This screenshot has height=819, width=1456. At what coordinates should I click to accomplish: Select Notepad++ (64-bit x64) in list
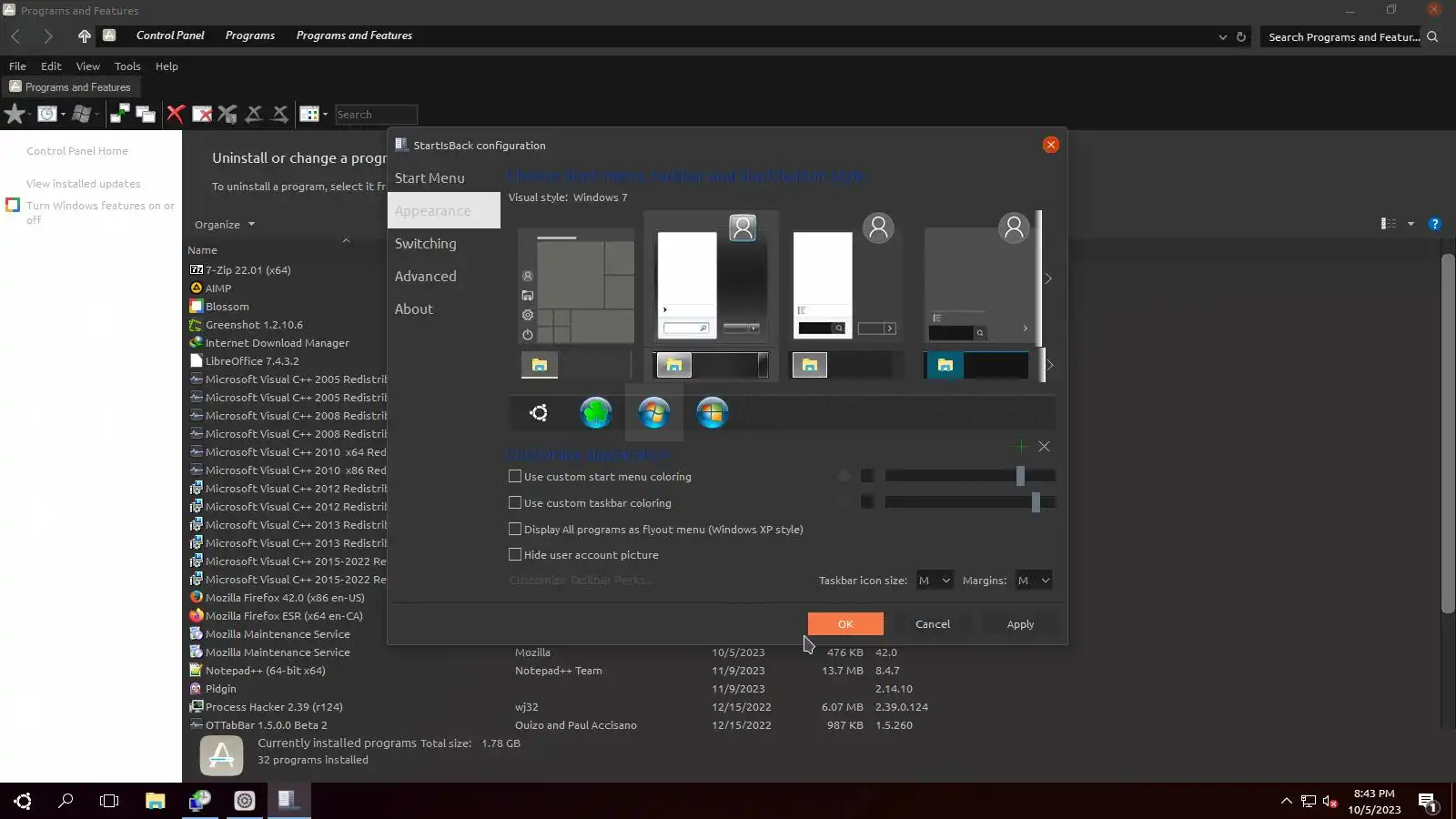point(266,671)
